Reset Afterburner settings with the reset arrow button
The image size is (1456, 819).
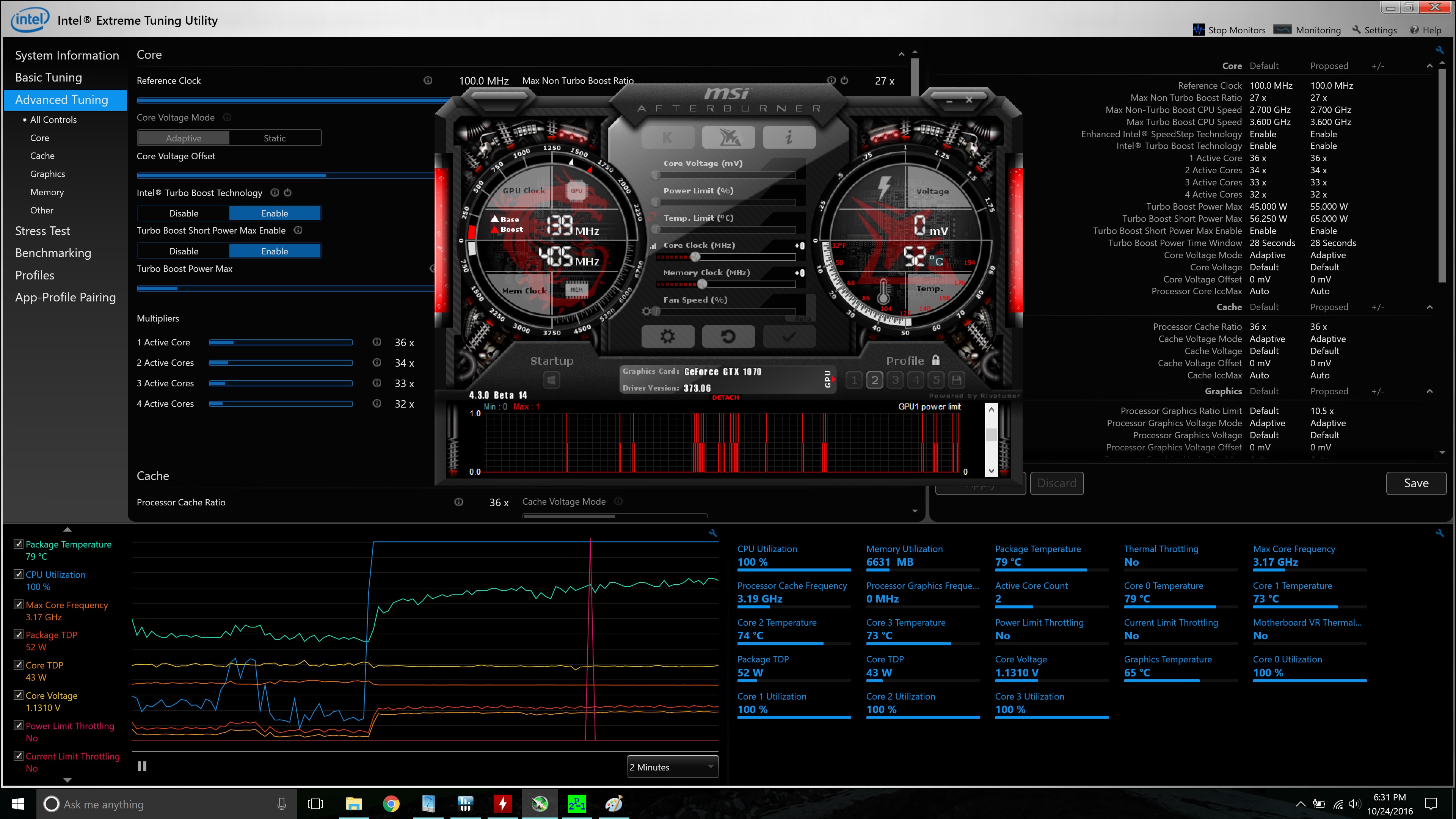pos(728,337)
